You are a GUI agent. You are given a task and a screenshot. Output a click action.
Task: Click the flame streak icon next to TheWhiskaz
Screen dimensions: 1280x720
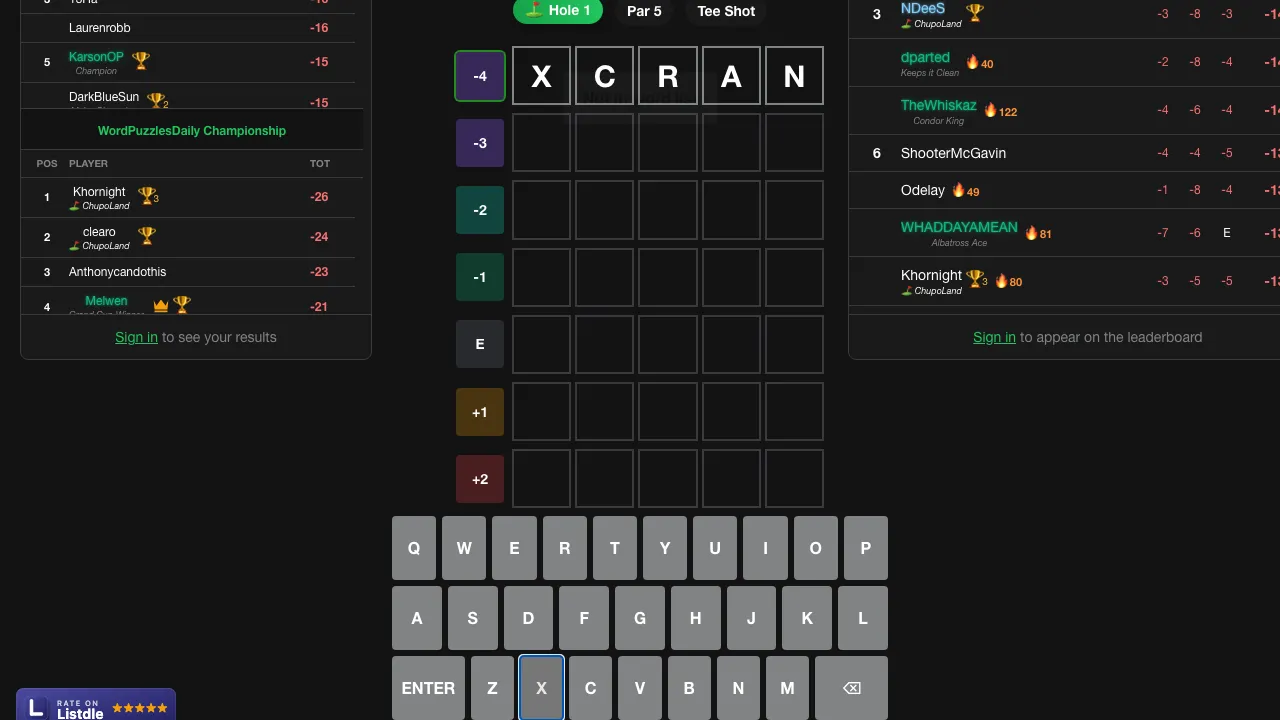pyautogui.click(x=990, y=111)
